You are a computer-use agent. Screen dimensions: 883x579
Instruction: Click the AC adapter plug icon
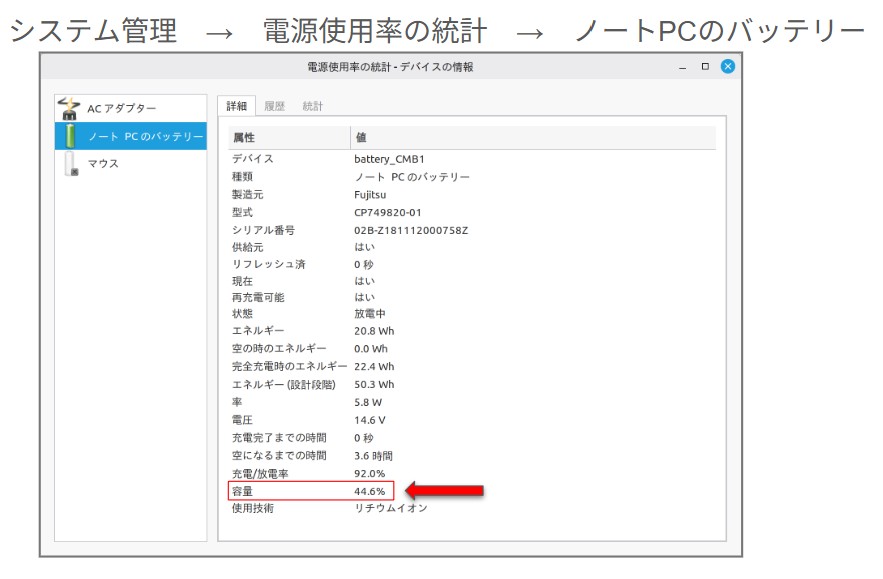pos(68,107)
